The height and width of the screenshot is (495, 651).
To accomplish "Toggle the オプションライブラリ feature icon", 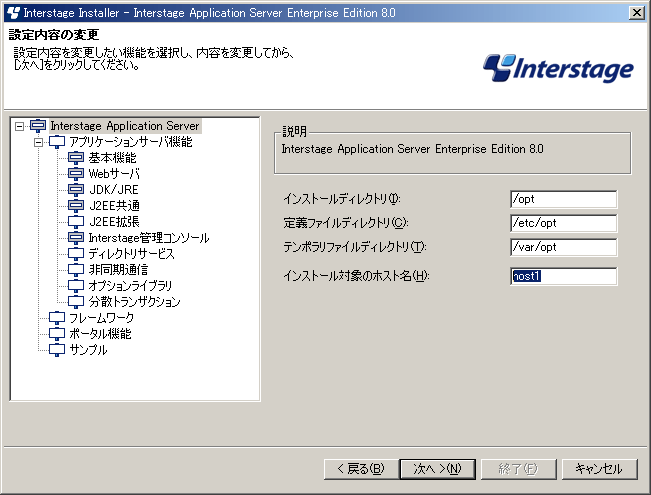I will 76,286.
